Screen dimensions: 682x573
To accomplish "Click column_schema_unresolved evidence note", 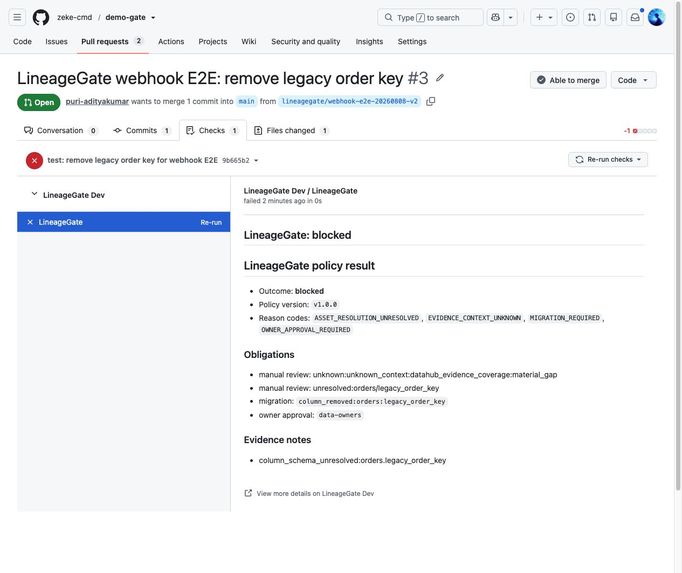I will 352,460.
